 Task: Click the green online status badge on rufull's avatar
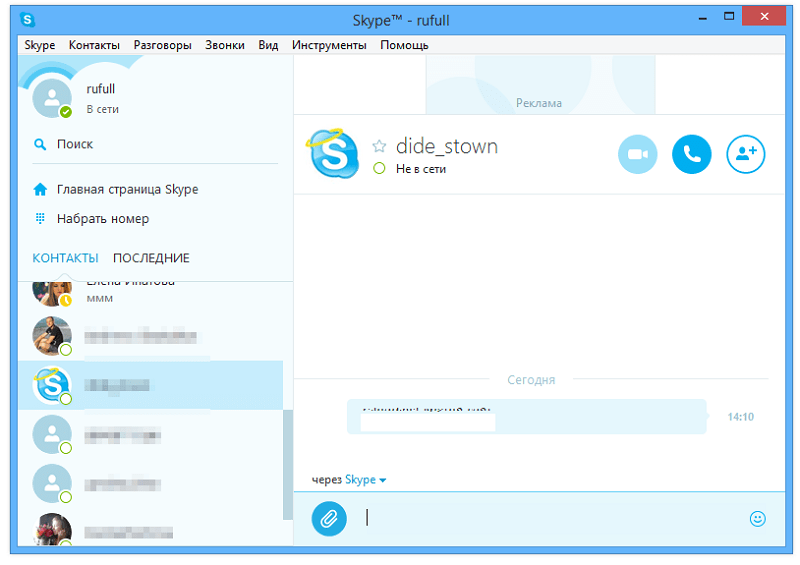point(65,112)
